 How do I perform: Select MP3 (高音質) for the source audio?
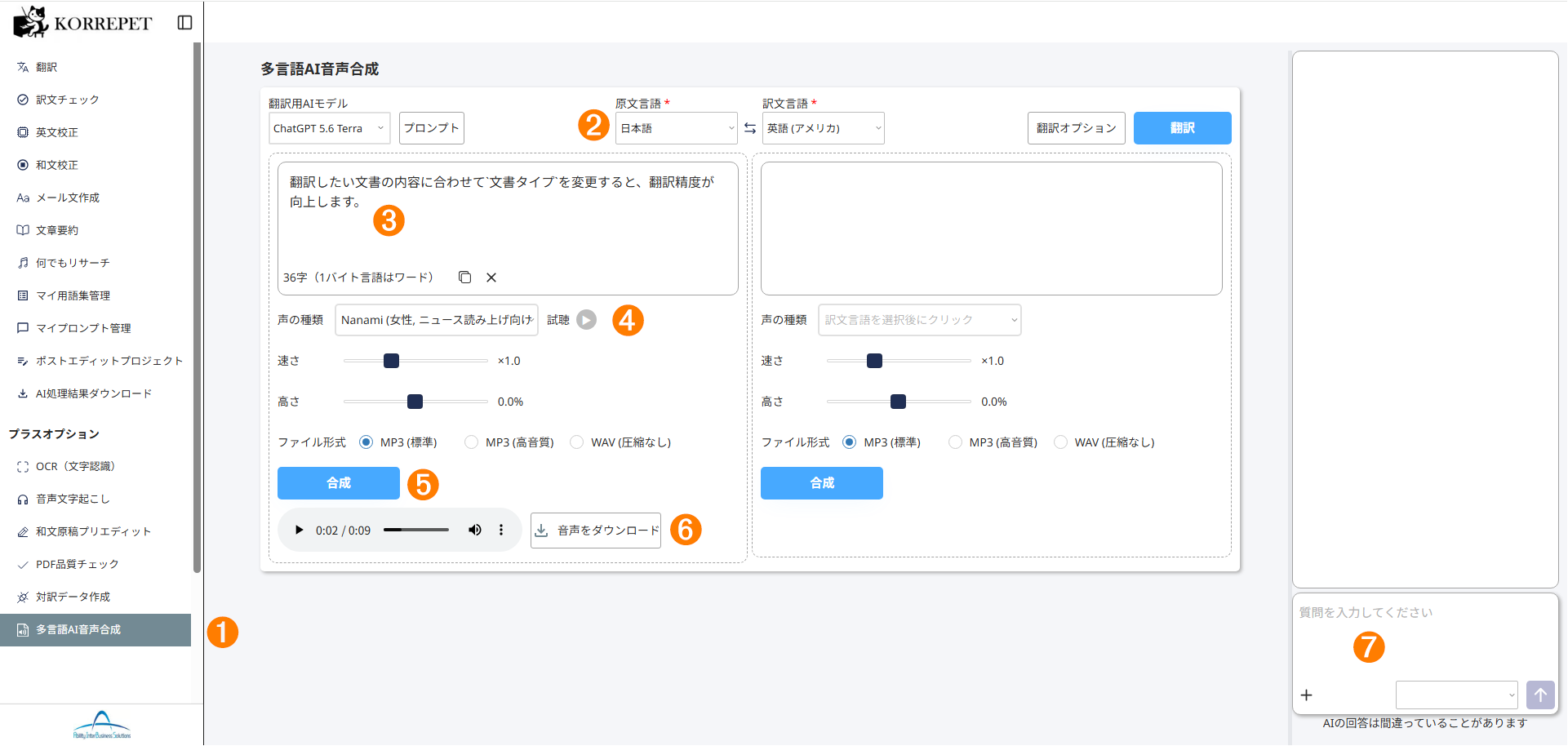click(x=471, y=442)
